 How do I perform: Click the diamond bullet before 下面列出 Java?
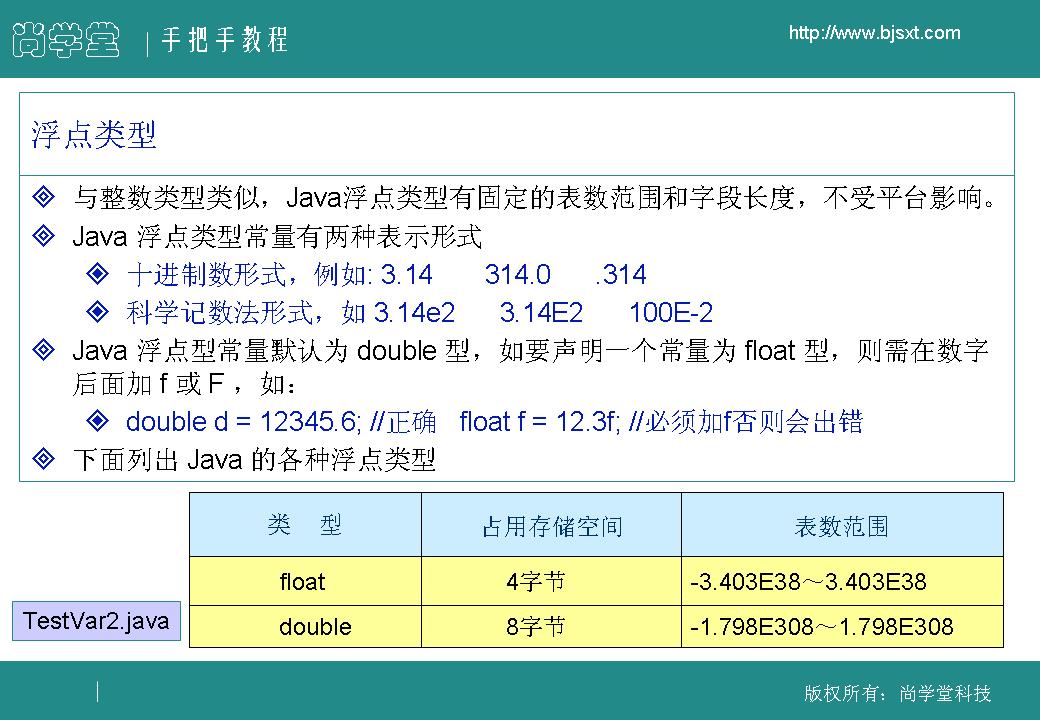pos(44,459)
